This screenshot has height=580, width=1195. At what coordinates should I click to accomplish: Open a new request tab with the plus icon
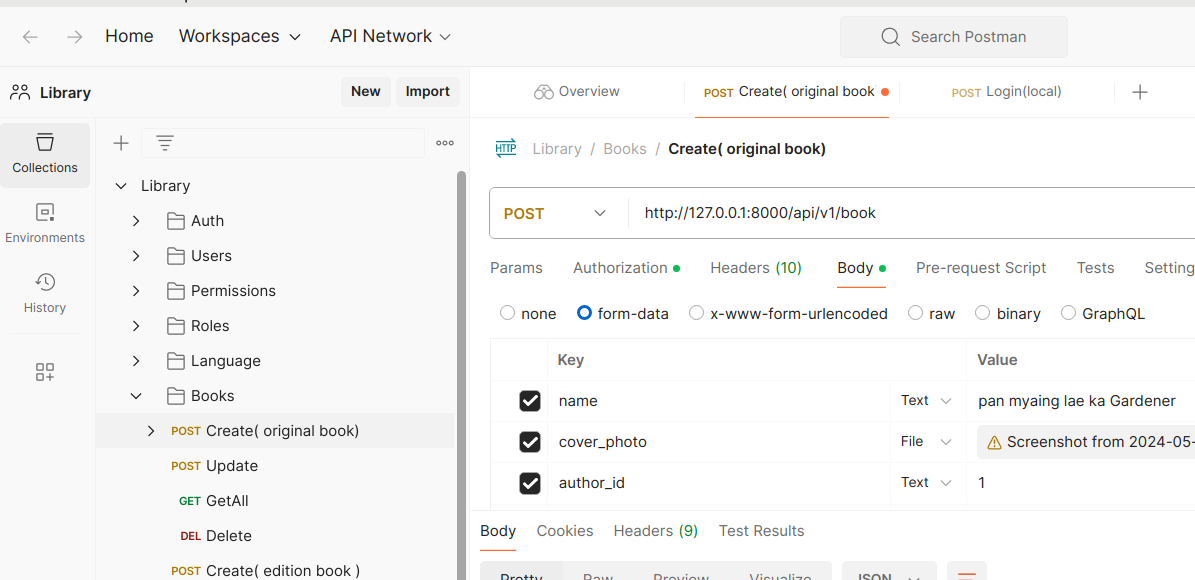pos(1140,92)
